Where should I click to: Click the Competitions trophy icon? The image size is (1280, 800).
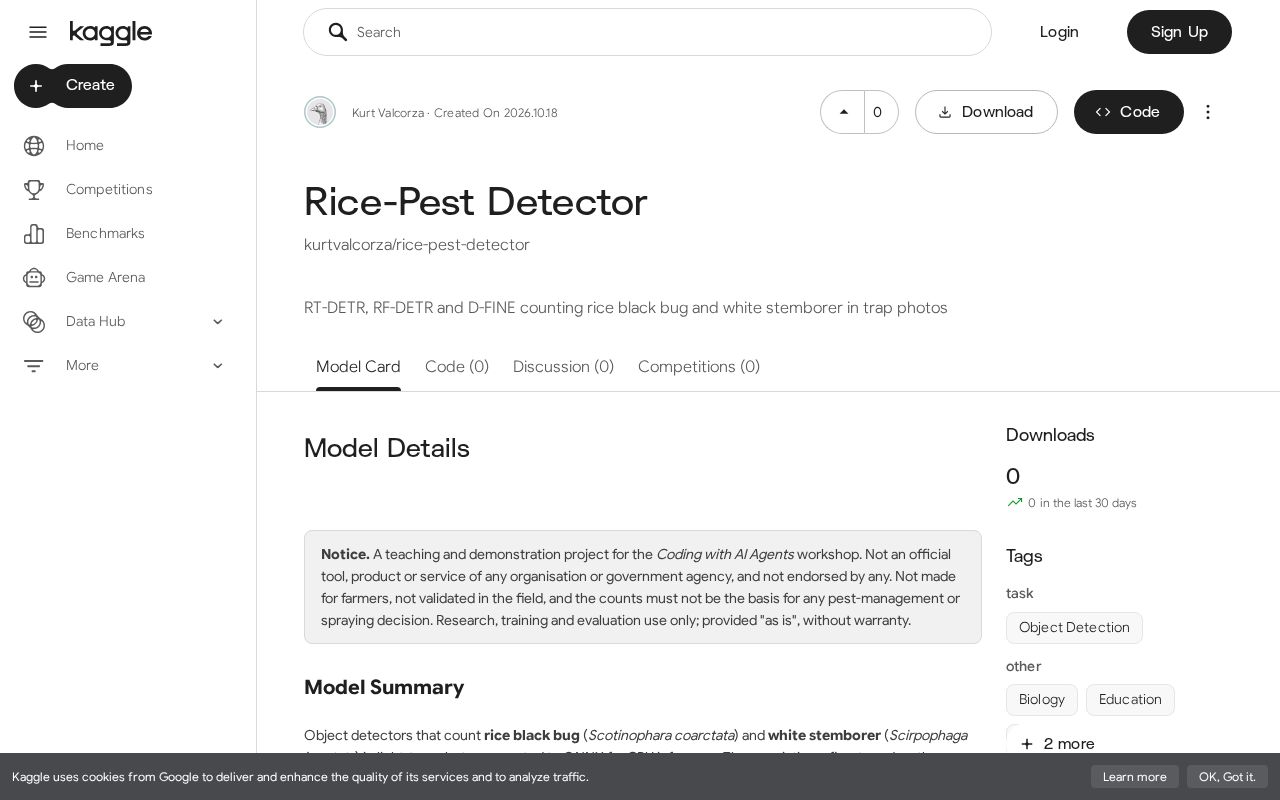point(34,190)
